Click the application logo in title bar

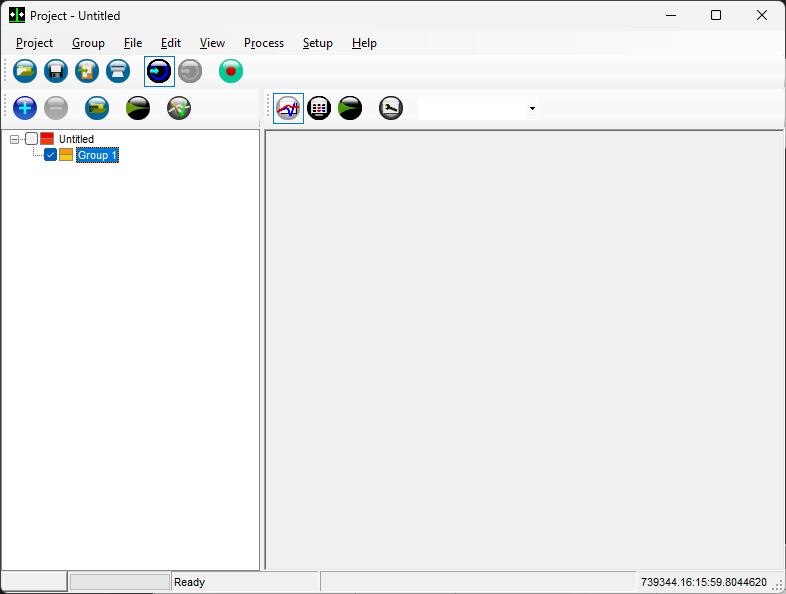(x=17, y=16)
